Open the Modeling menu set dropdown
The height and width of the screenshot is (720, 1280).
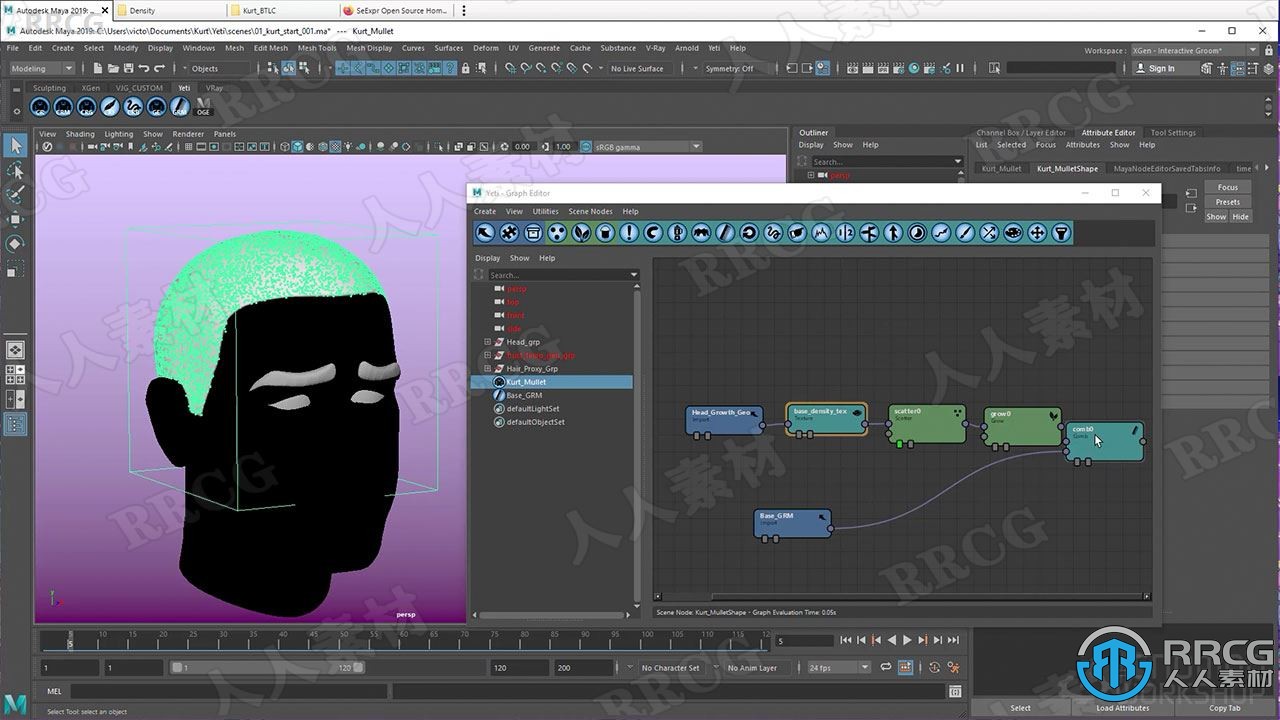click(x=41, y=68)
